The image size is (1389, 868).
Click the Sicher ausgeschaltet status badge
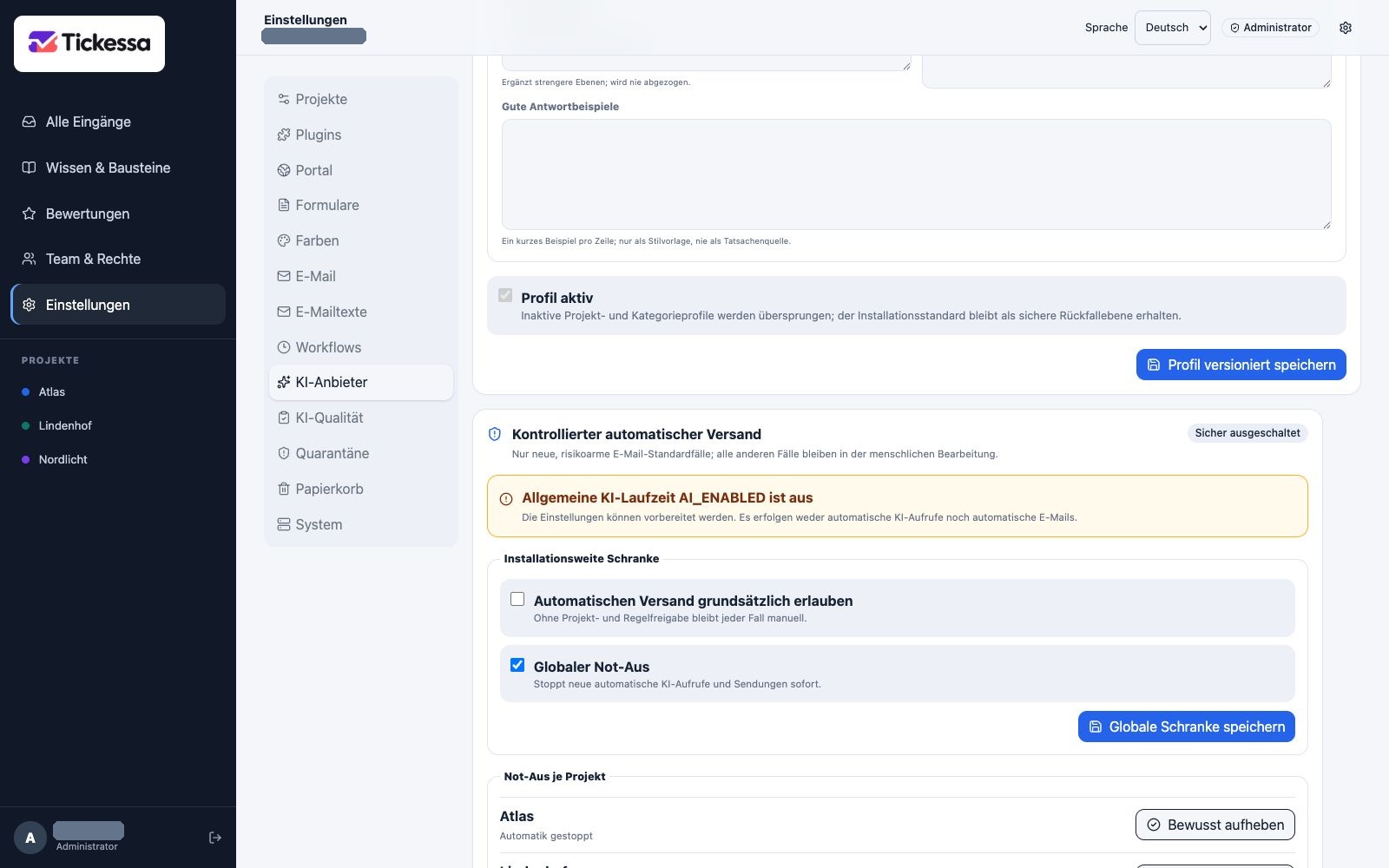[x=1247, y=433]
